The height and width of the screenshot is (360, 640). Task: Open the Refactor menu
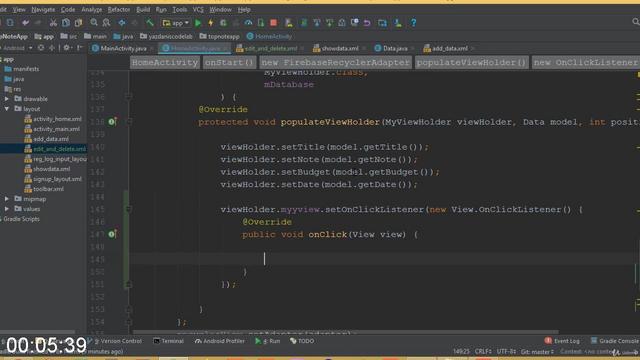click(x=118, y=9)
